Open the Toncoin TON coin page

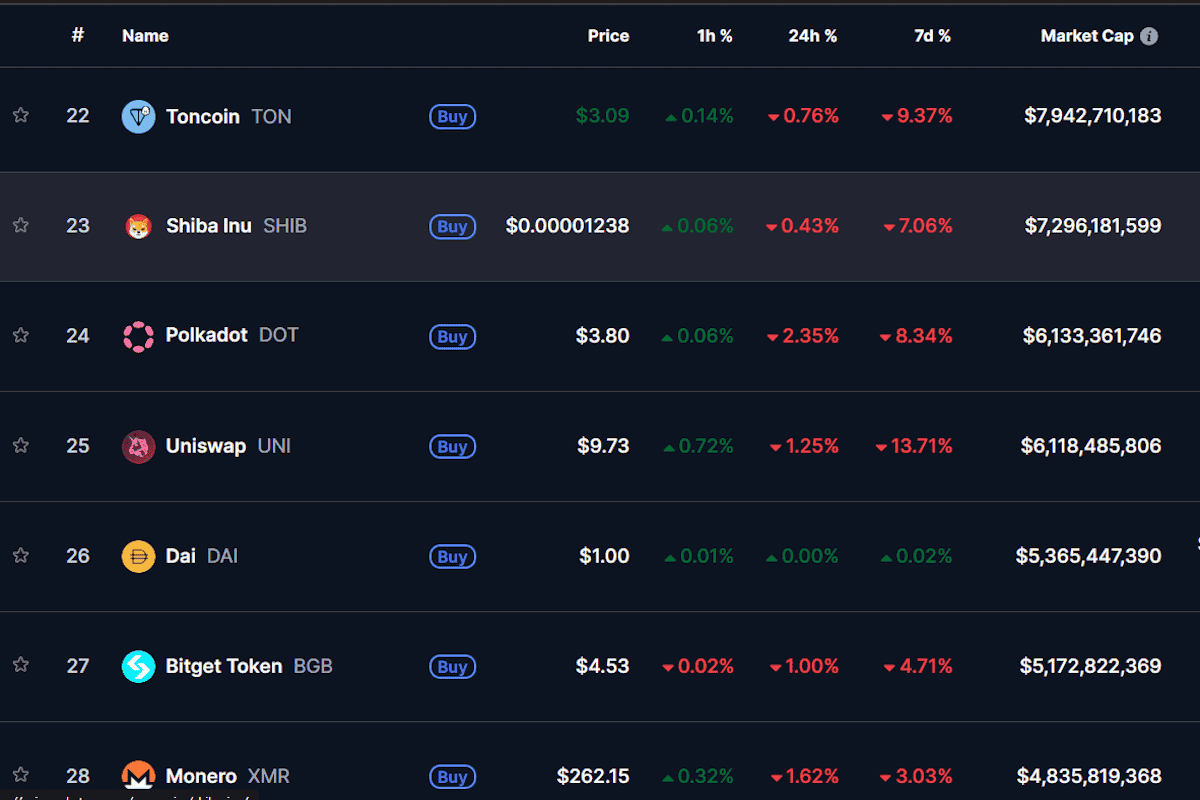coord(229,117)
